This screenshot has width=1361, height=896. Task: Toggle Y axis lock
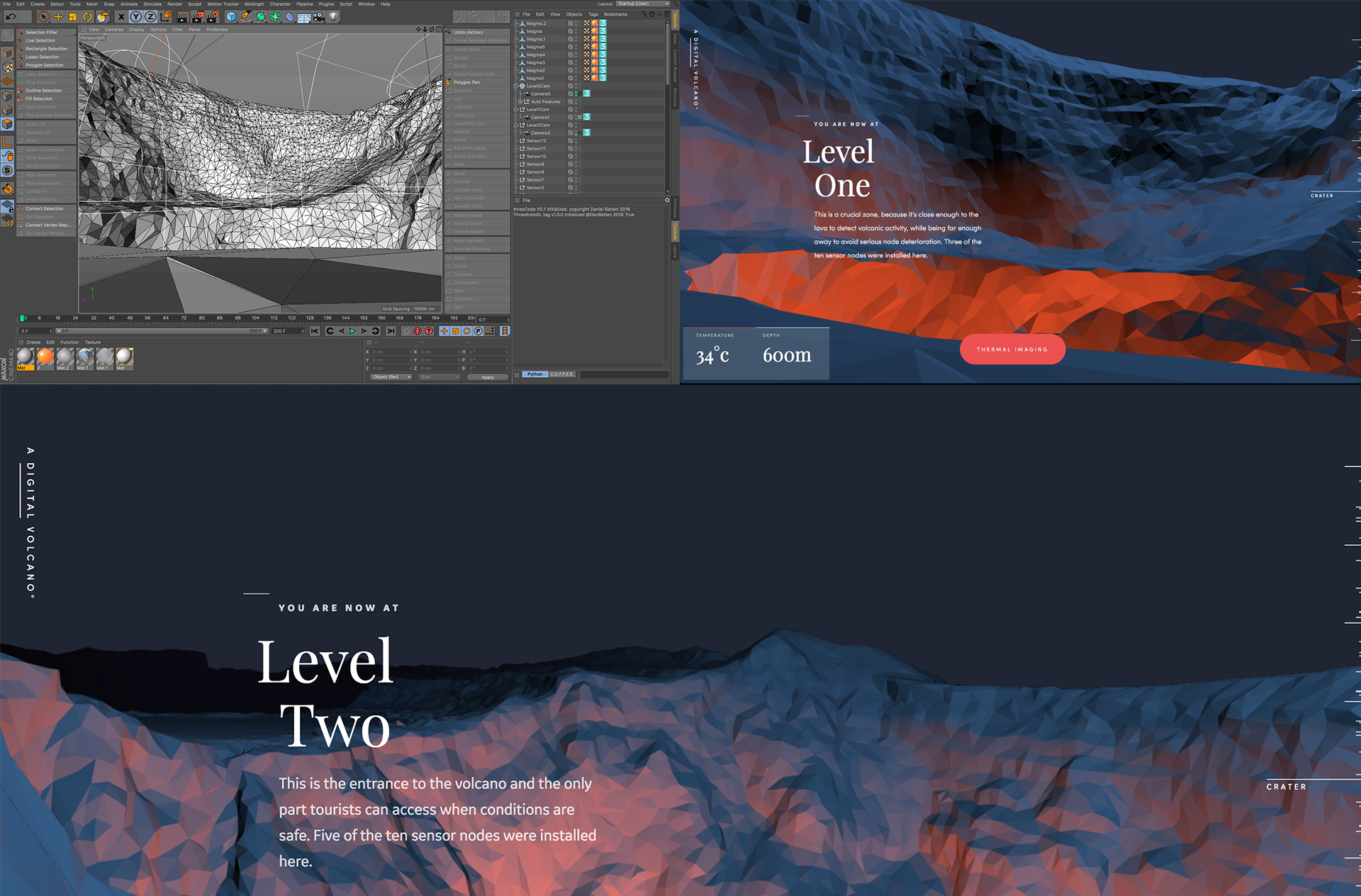(x=135, y=17)
